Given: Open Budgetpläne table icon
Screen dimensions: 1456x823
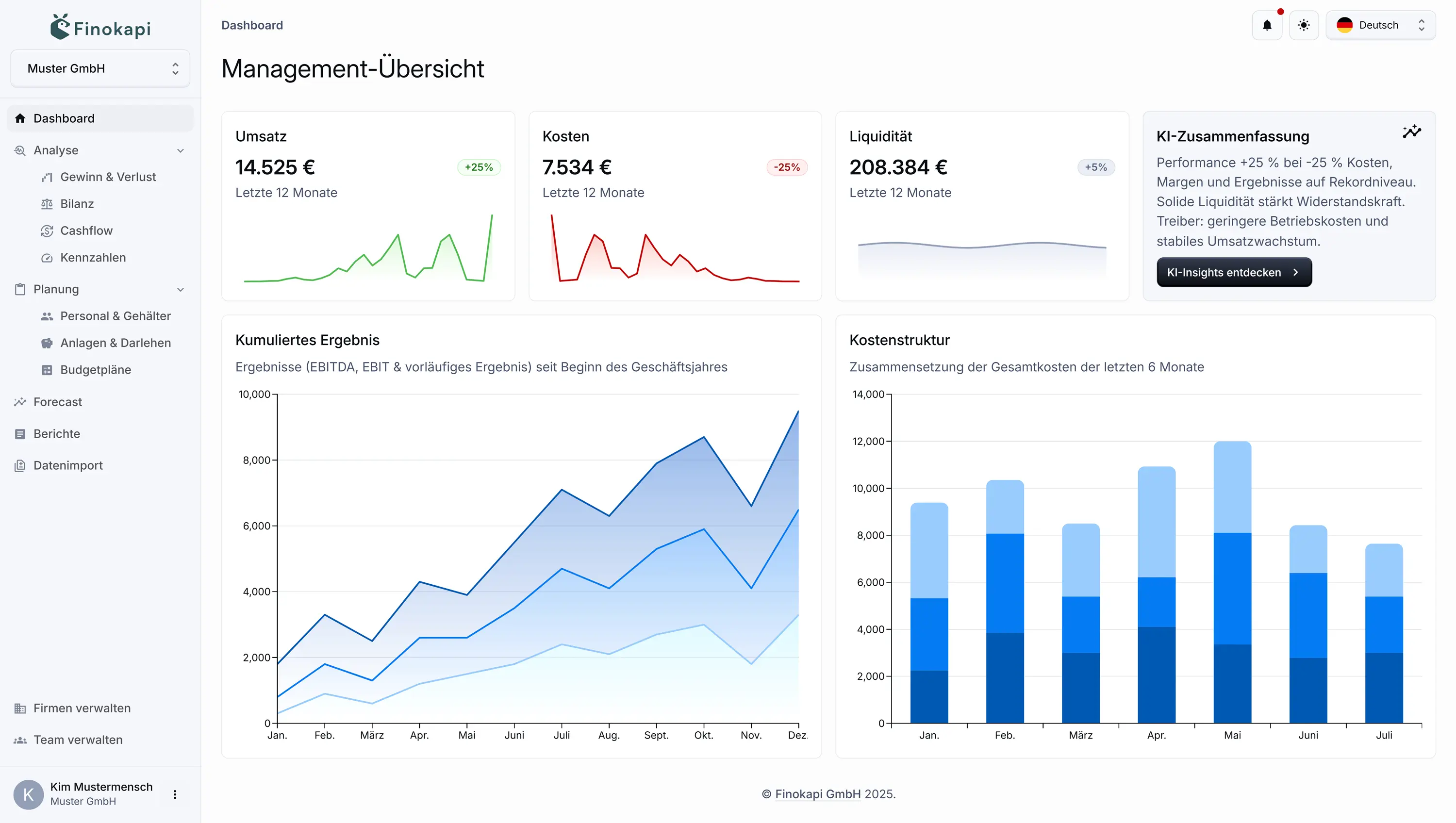Looking at the screenshot, I should [x=47, y=370].
